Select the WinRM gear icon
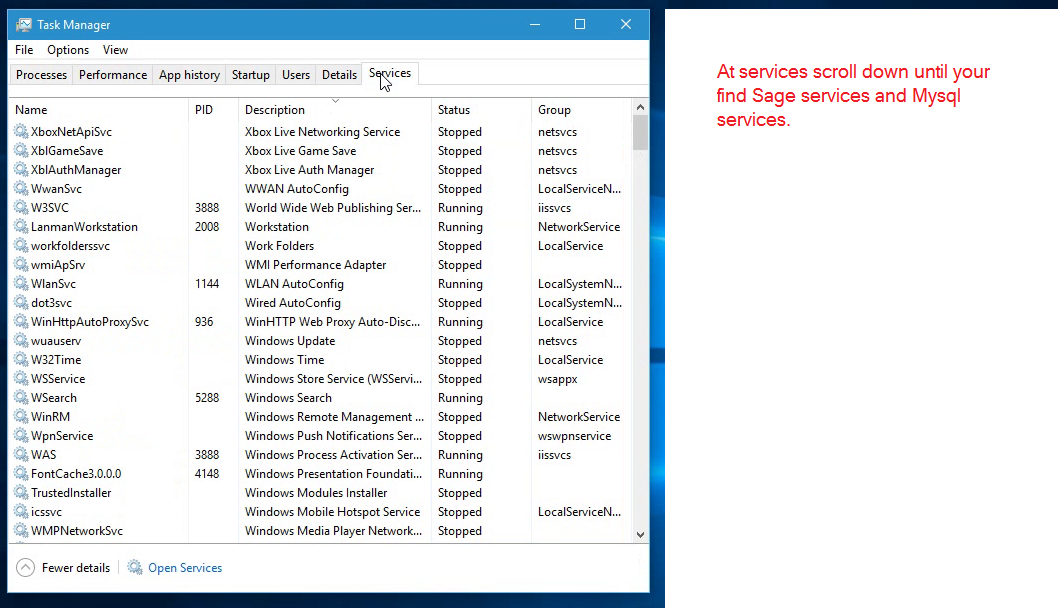Image resolution: width=1058 pixels, height=608 pixels. coord(21,416)
